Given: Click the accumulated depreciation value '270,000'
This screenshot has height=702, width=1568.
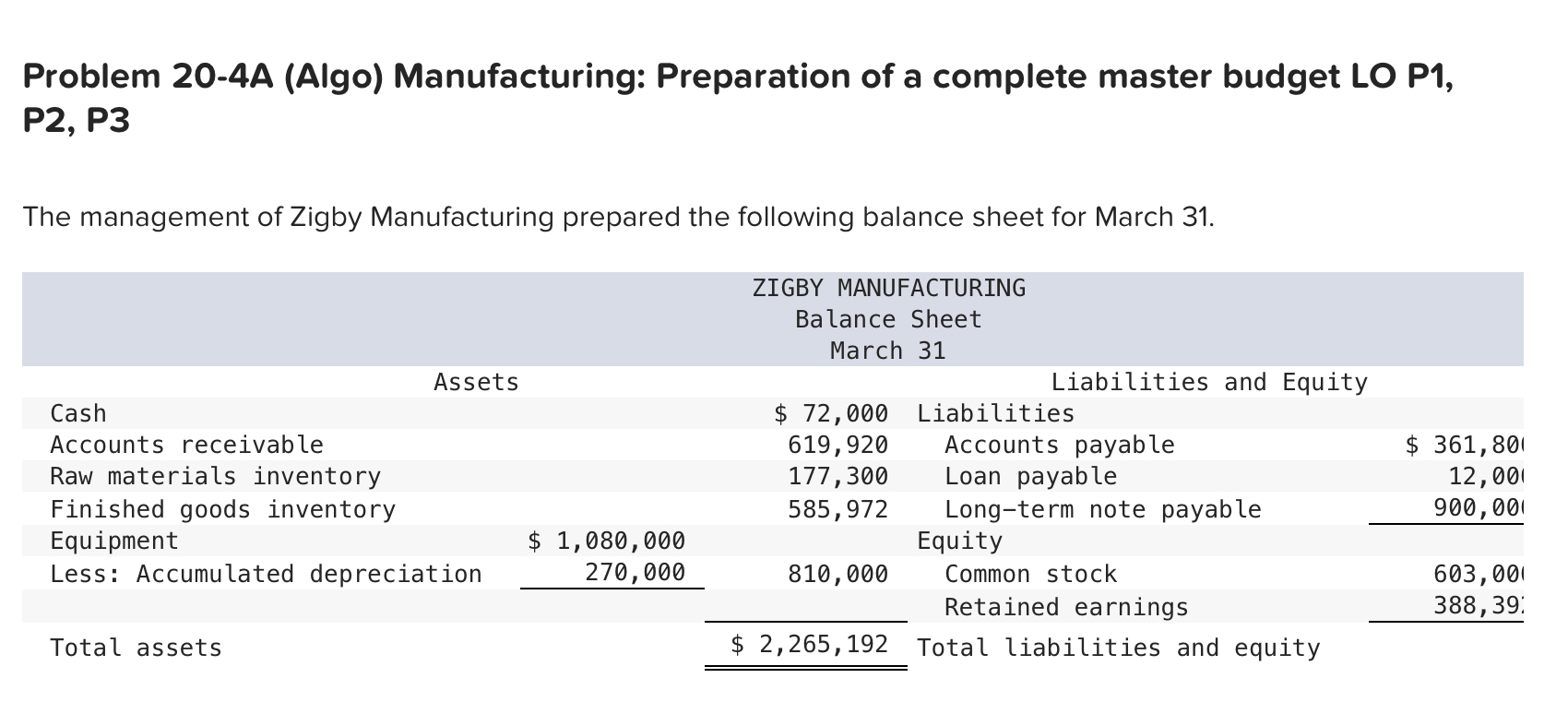Looking at the screenshot, I should pos(636,573).
